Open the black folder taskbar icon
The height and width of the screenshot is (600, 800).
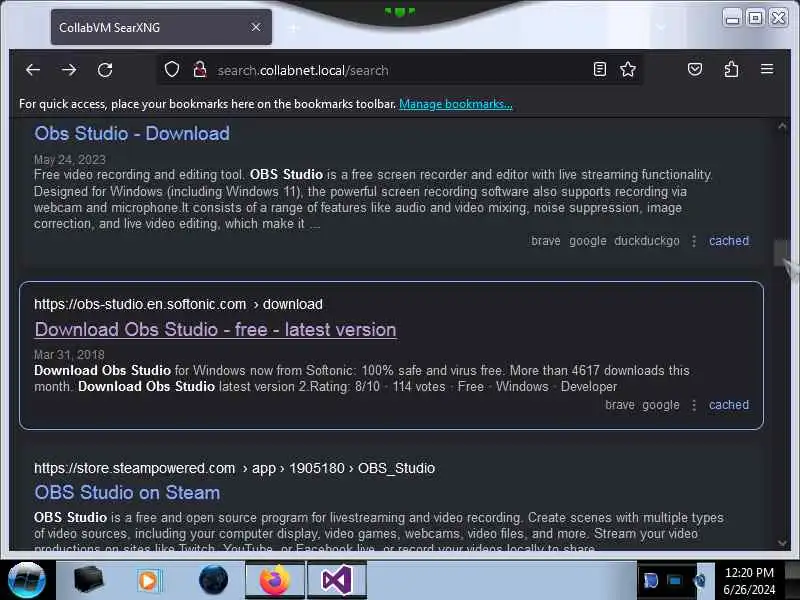(x=88, y=580)
